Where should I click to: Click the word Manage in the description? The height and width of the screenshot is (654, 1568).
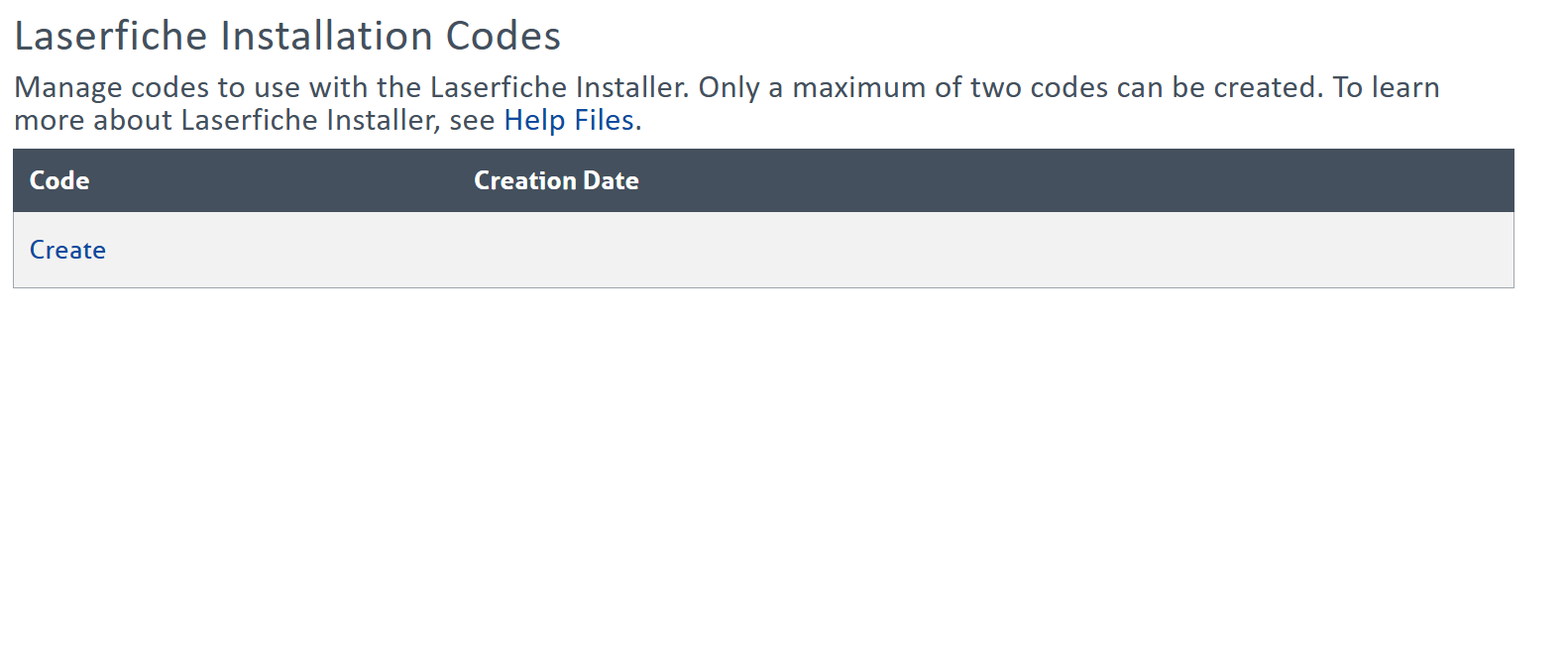67,87
